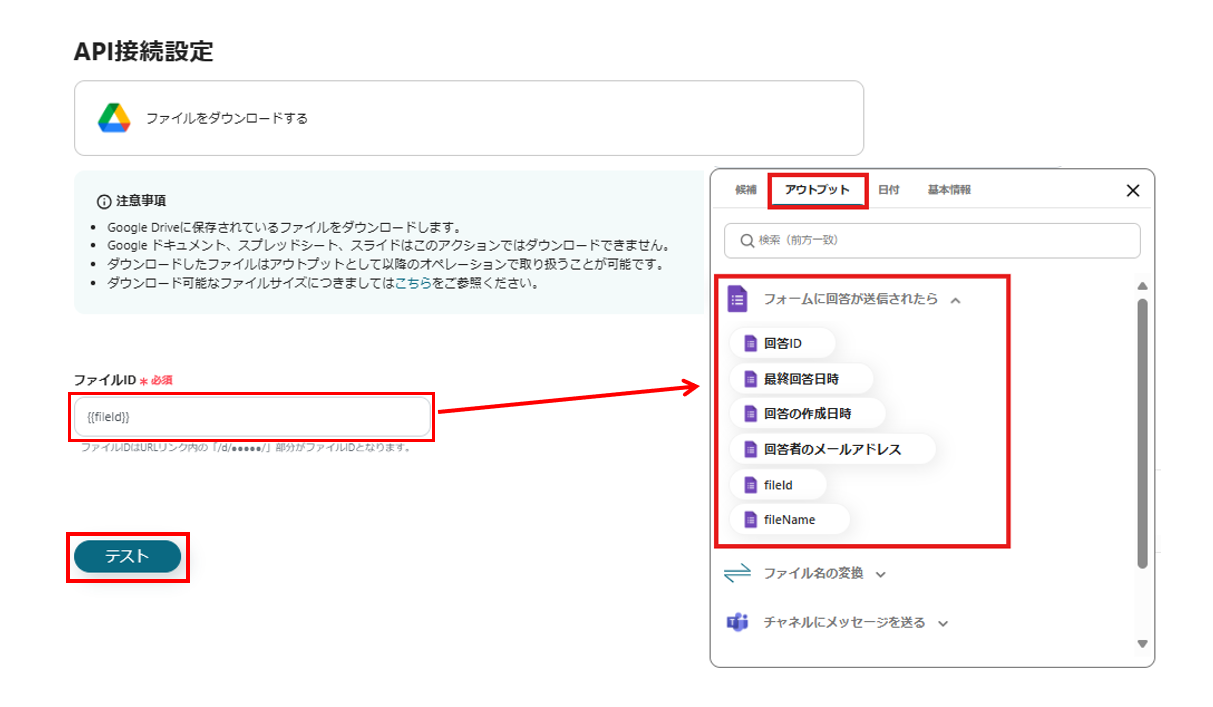
Task: Click the info icon beside 注意事項
Action: click(104, 201)
